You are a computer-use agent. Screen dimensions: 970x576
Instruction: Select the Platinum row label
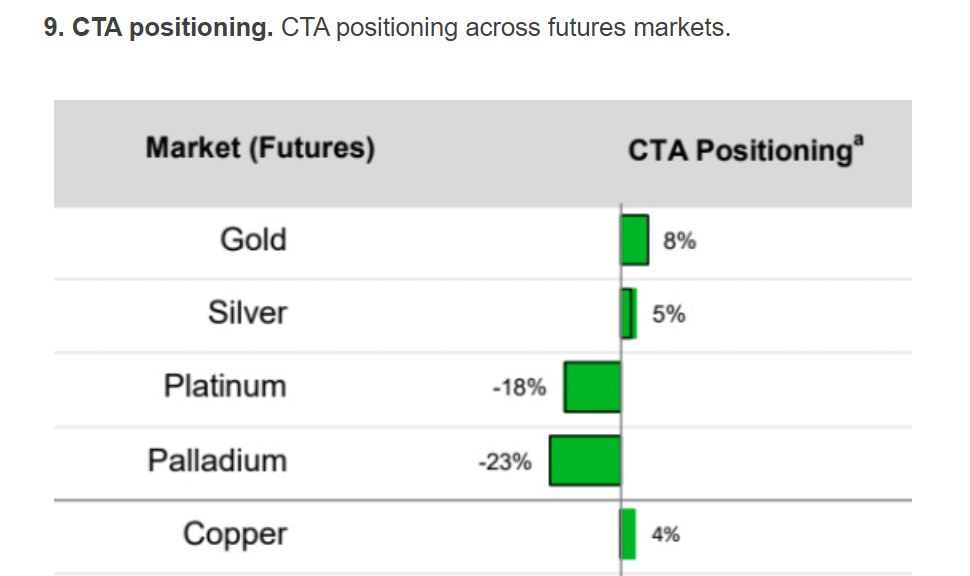click(225, 386)
